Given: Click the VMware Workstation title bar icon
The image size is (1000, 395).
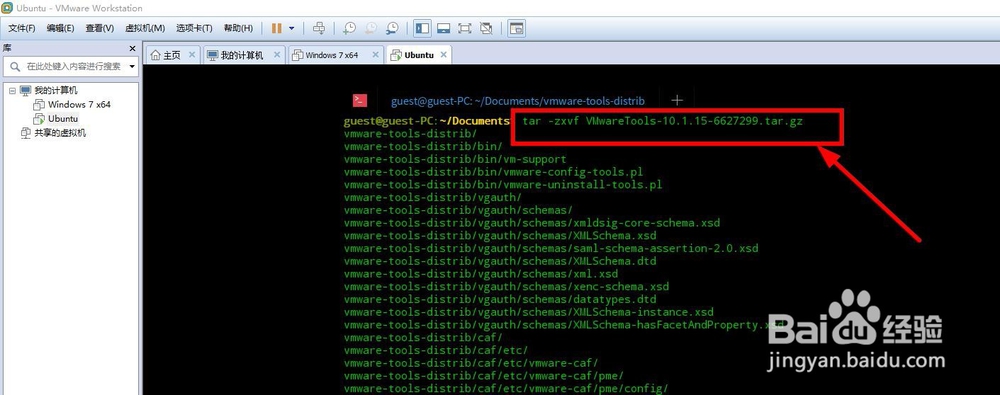Looking at the screenshot, I should [x=7, y=8].
